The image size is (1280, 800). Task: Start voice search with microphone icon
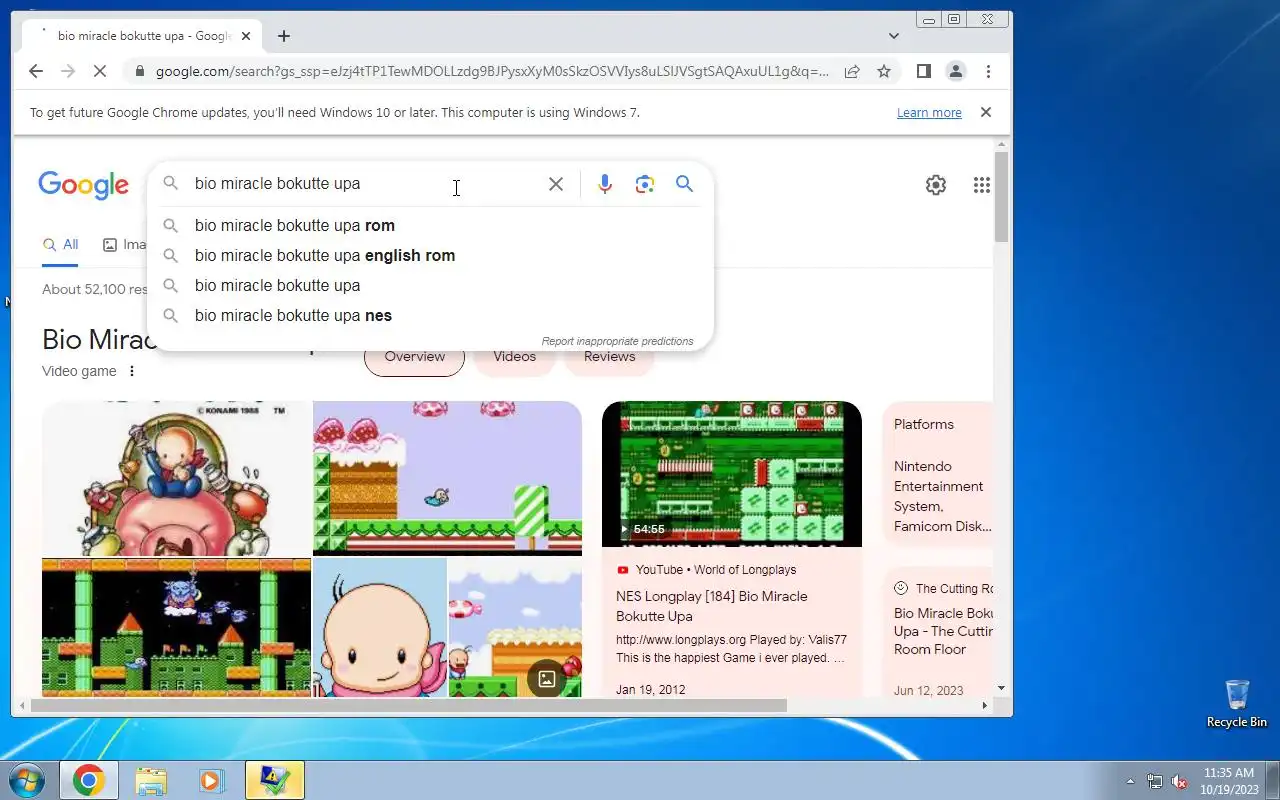pyautogui.click(x=604, y=184)
